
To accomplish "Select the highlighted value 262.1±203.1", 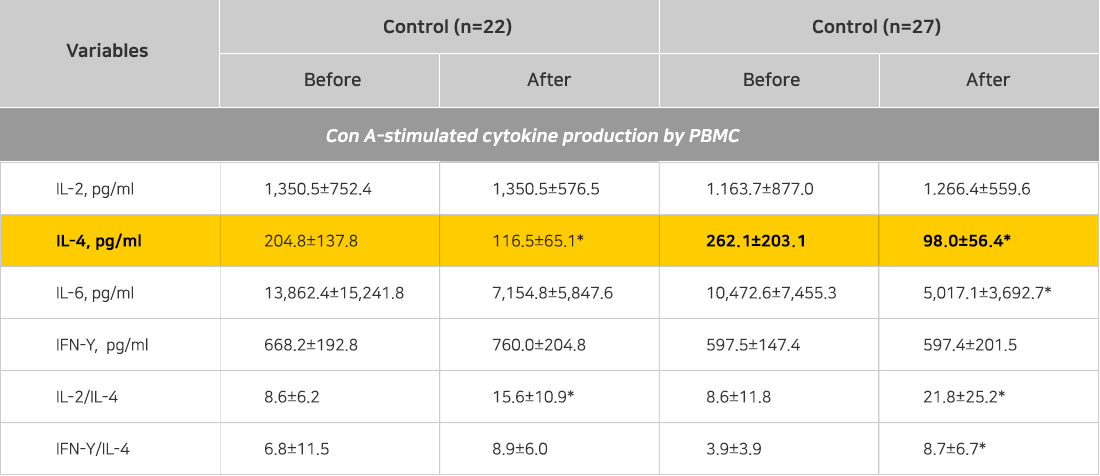I will click(758, 241).
